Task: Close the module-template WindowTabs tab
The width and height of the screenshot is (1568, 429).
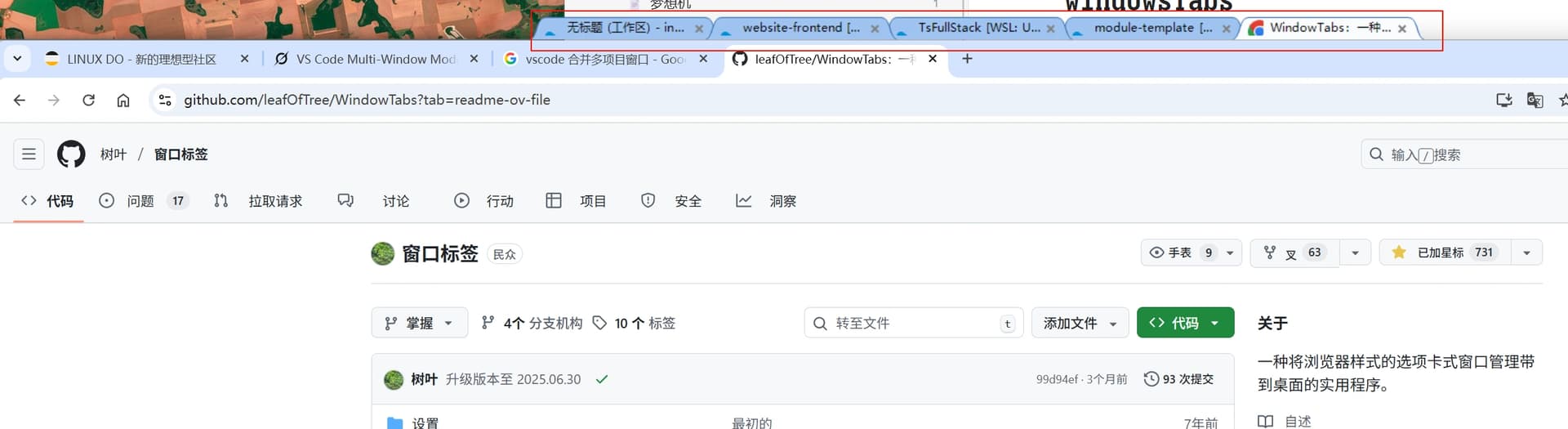Action: pos(1226,29)
